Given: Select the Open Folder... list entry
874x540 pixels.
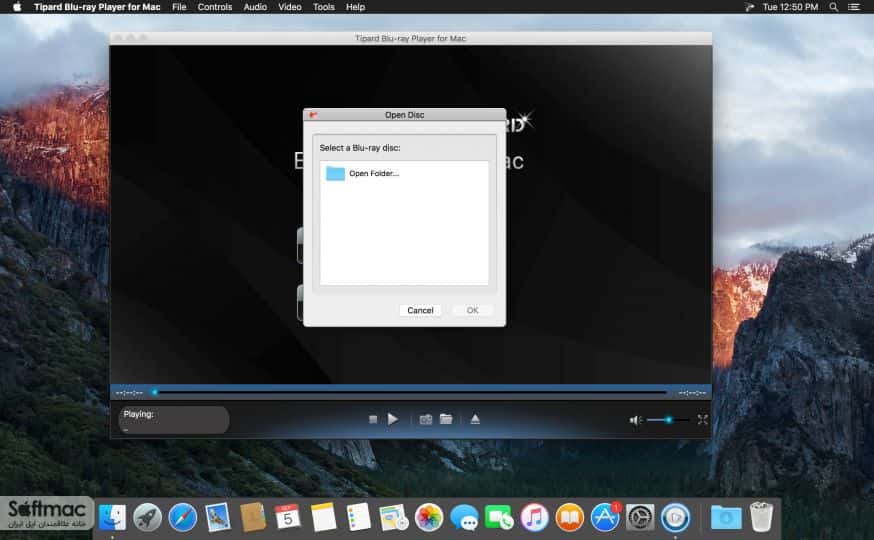Looking at the screenshot, I should point(404,173).
